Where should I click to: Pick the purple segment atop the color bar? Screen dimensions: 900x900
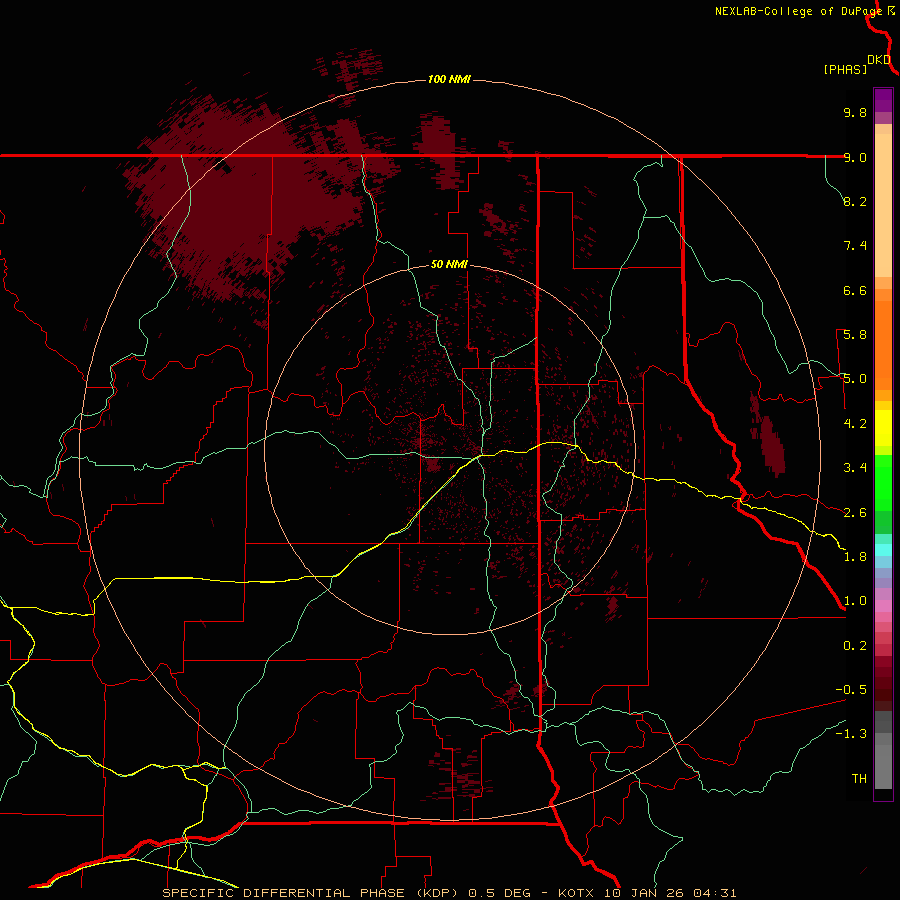click(883, 100)
